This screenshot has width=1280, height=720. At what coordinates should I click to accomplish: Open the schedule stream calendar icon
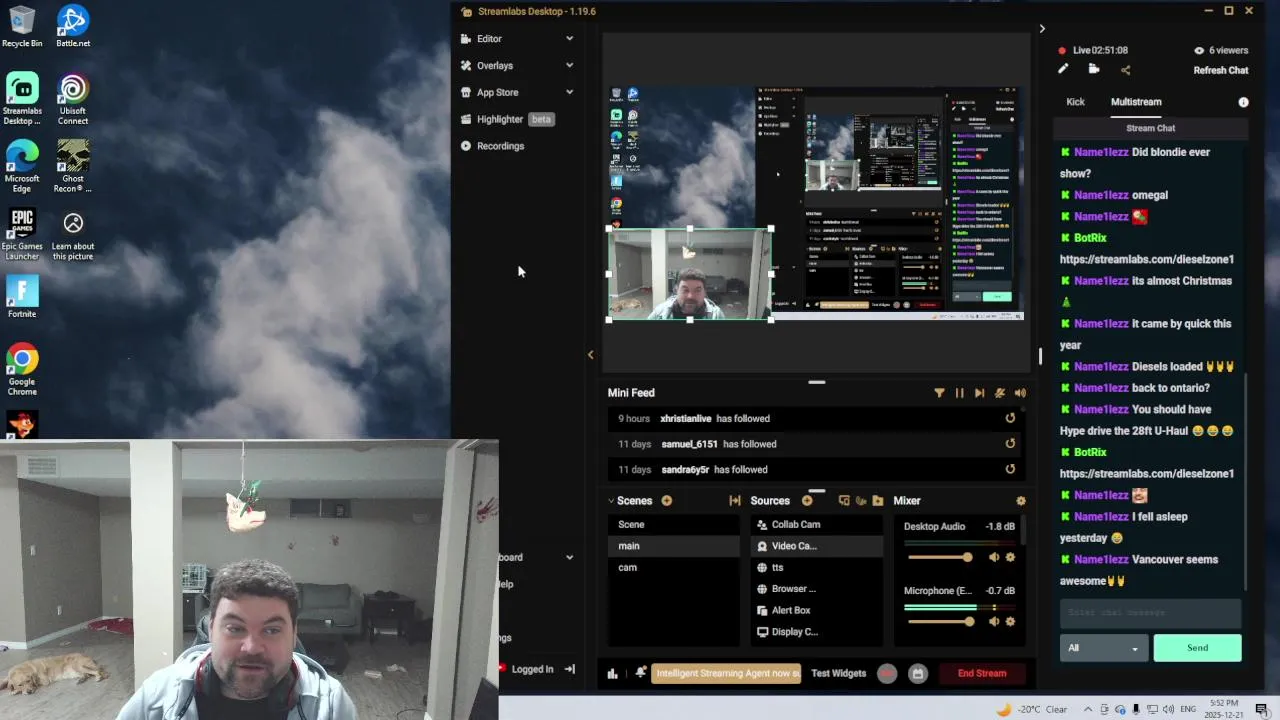tap(917, 673)
